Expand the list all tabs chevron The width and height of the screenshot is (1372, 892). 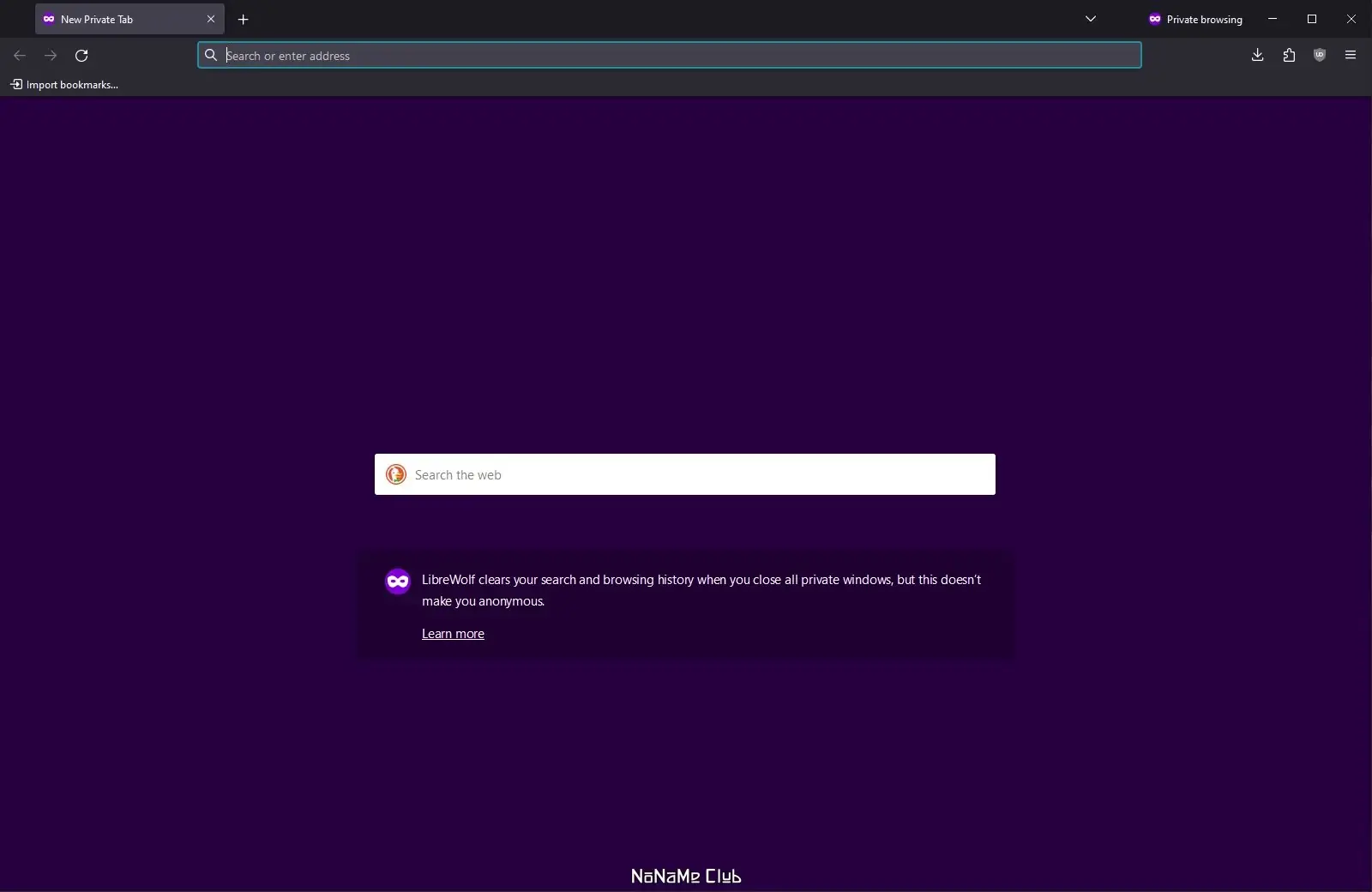tap(1091, 19)
